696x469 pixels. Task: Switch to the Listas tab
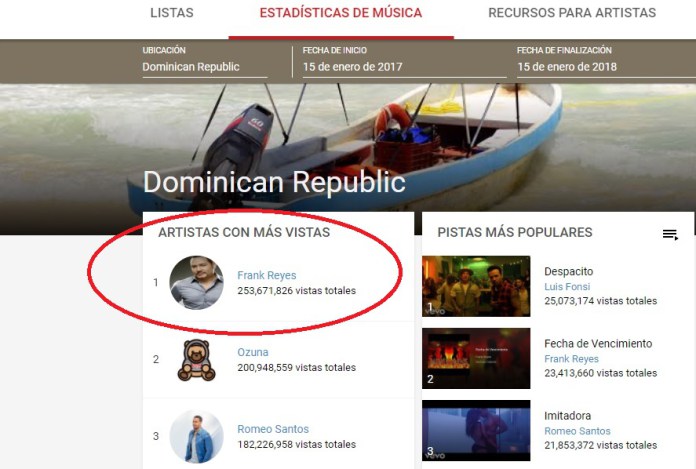coord(172,14)
